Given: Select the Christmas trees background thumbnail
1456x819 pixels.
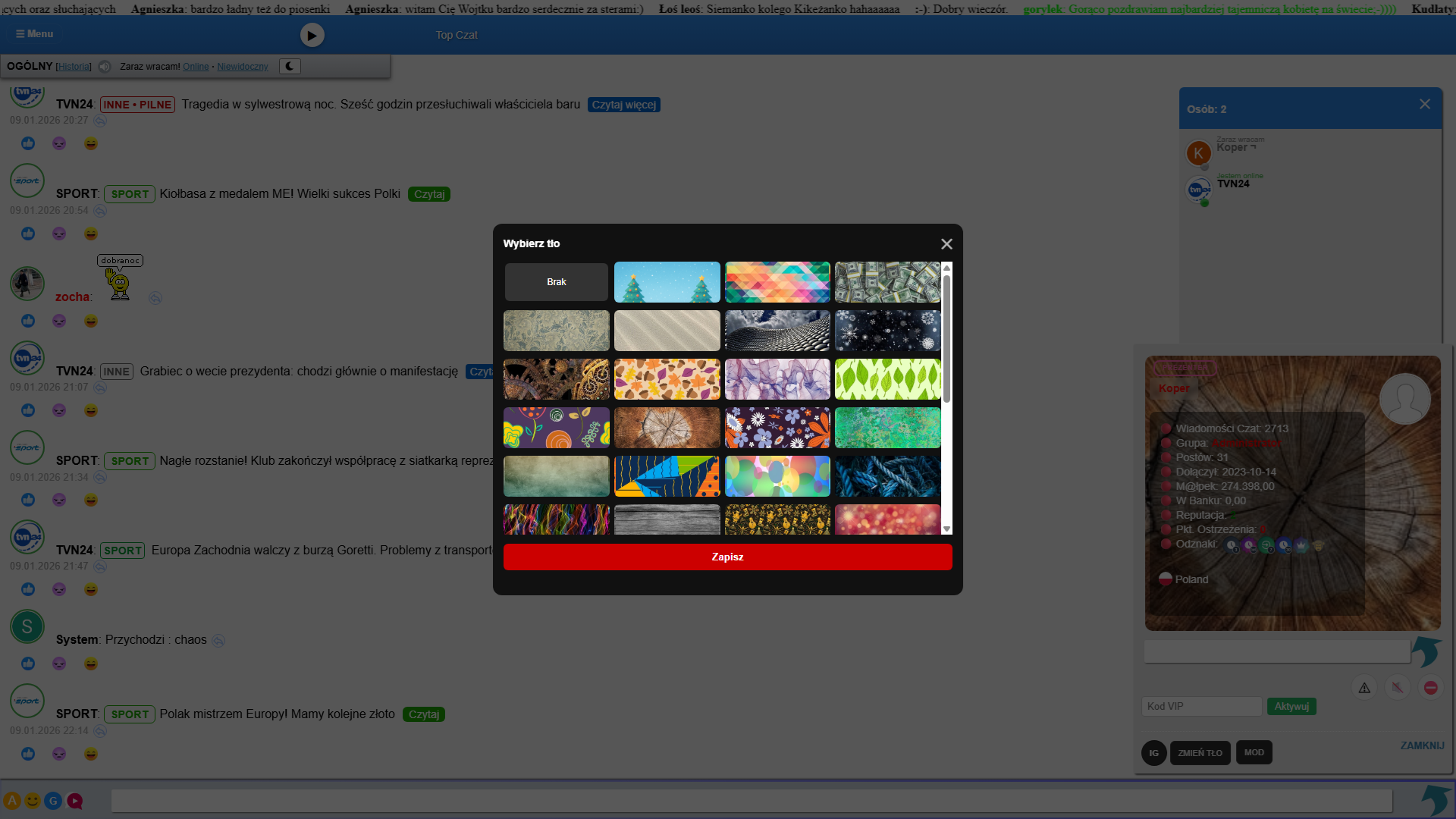Looking at the screenshot, I should (667, 282).
